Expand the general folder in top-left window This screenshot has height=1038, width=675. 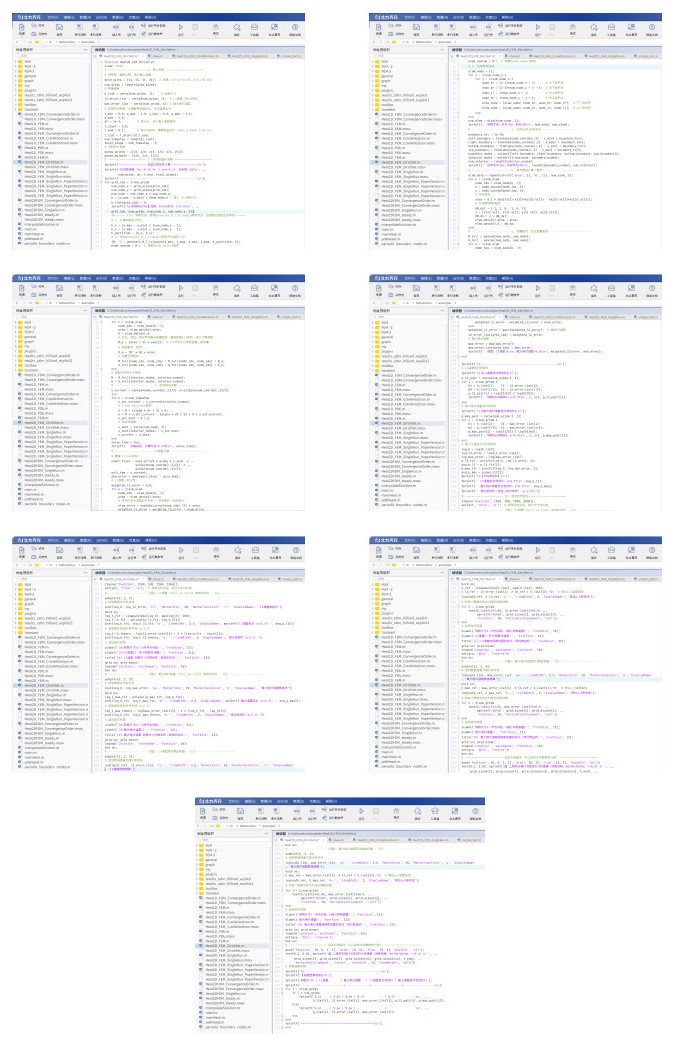(x=15, y=76)
